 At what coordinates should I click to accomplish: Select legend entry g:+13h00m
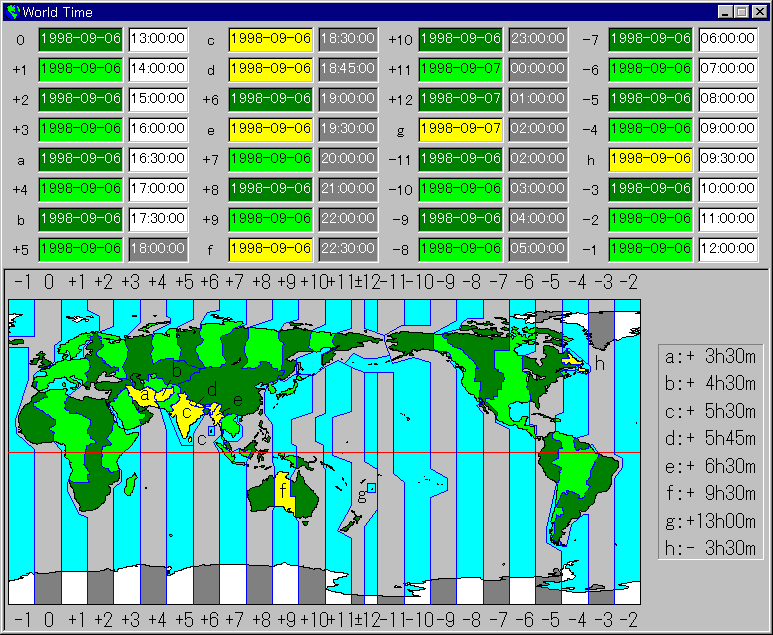click(710, 520)
